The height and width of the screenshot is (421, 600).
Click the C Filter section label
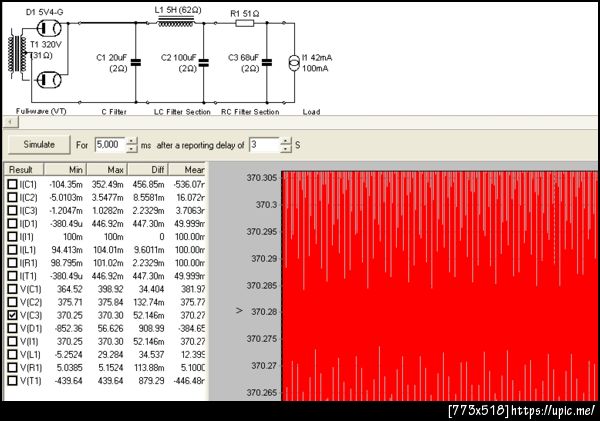pos(114,112)
